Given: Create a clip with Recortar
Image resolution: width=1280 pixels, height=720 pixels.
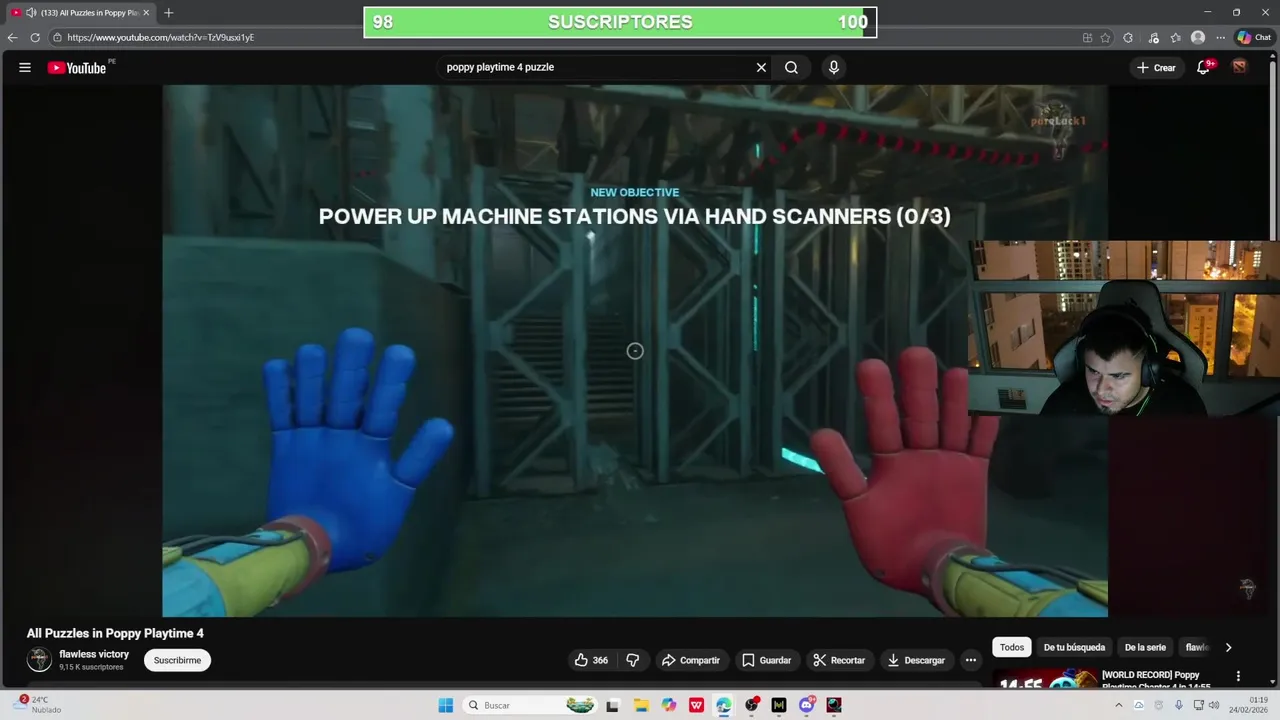Looking at the screenshot, I should point(839,660).
